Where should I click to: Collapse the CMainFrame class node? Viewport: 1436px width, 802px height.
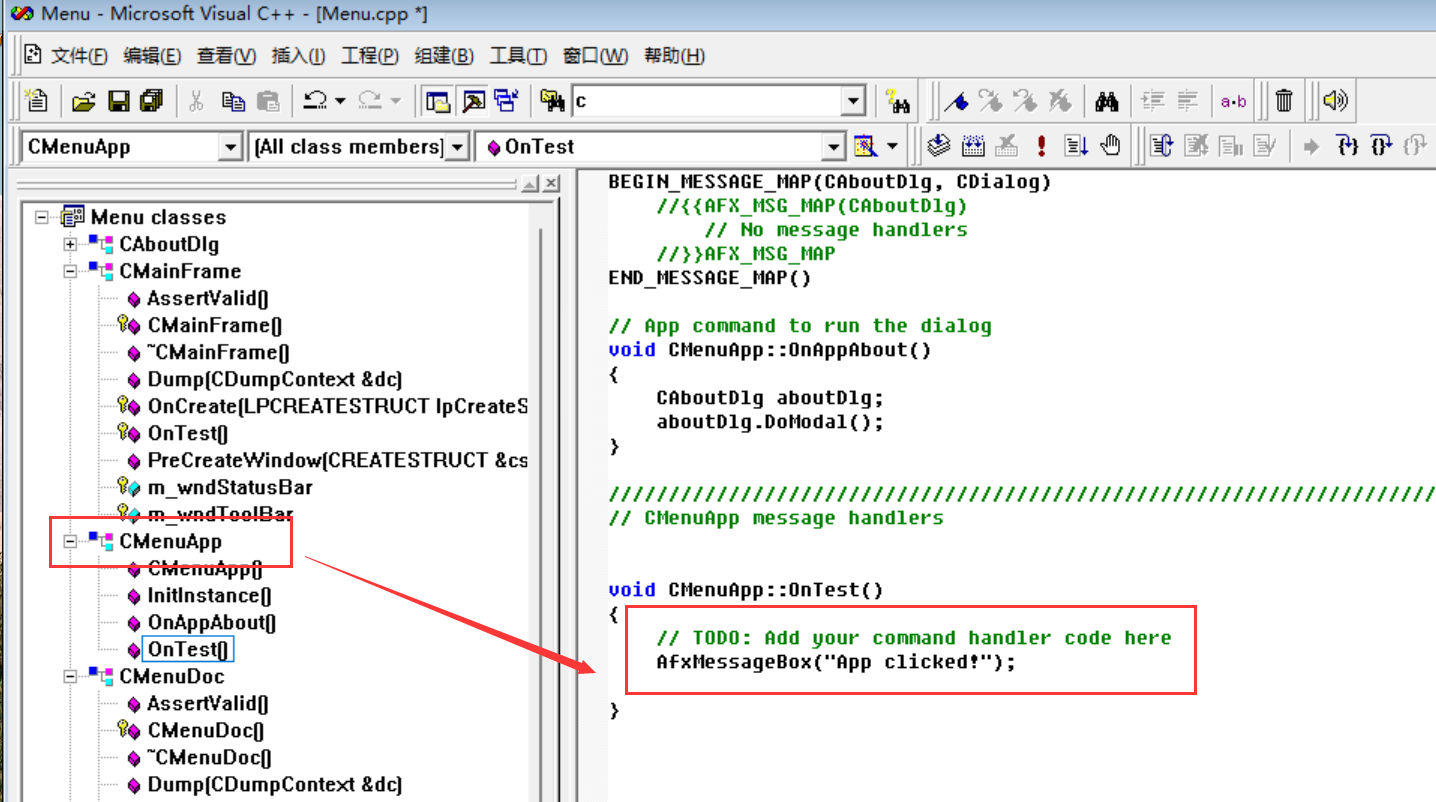[x=70, y=271]
